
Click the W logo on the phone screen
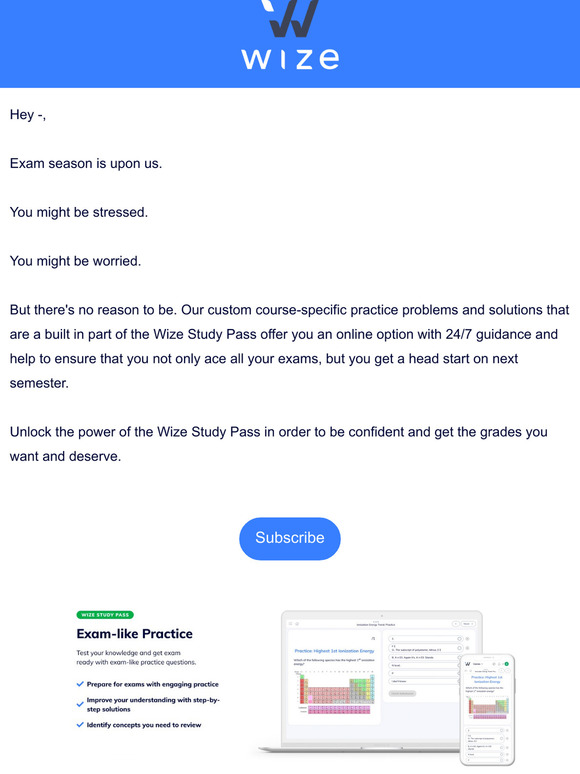467,664
